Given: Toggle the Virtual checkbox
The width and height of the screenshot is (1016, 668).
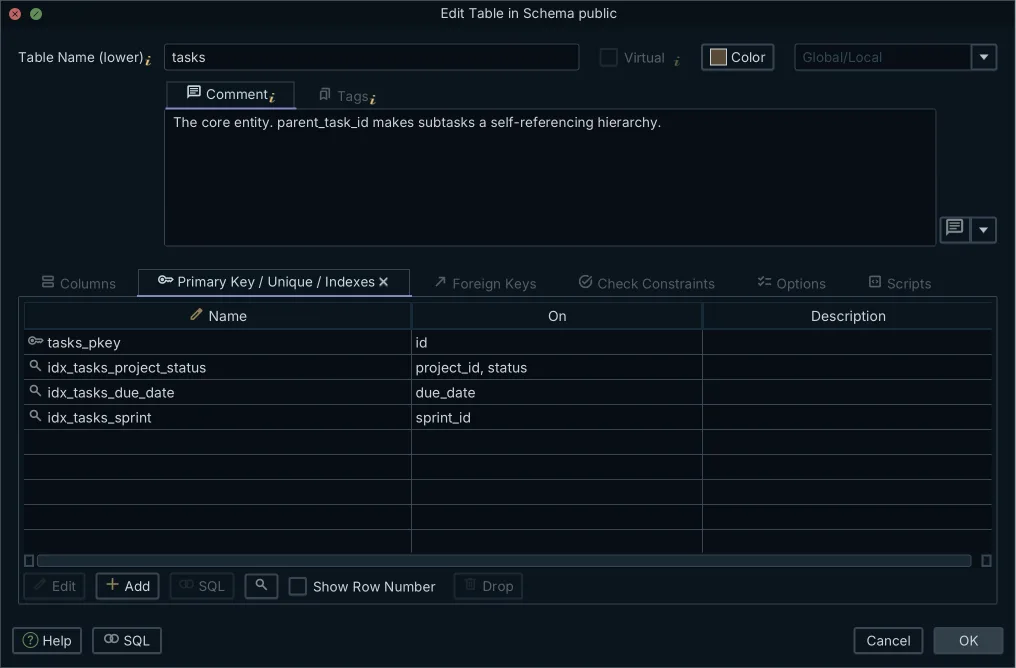Looking at the screenshot, I should pyautogui.click(x=608, y=58).
